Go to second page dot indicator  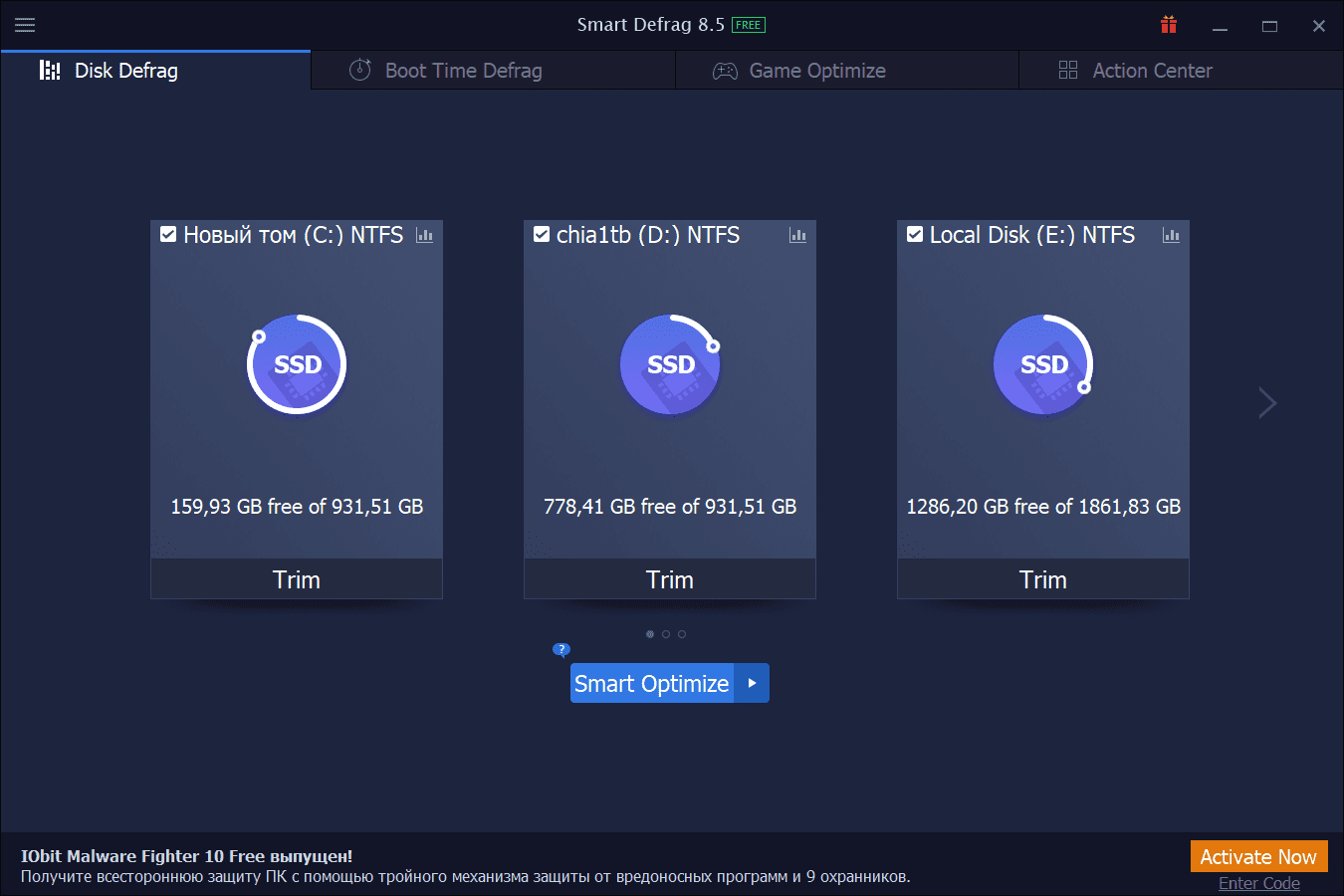pos(666,634)
